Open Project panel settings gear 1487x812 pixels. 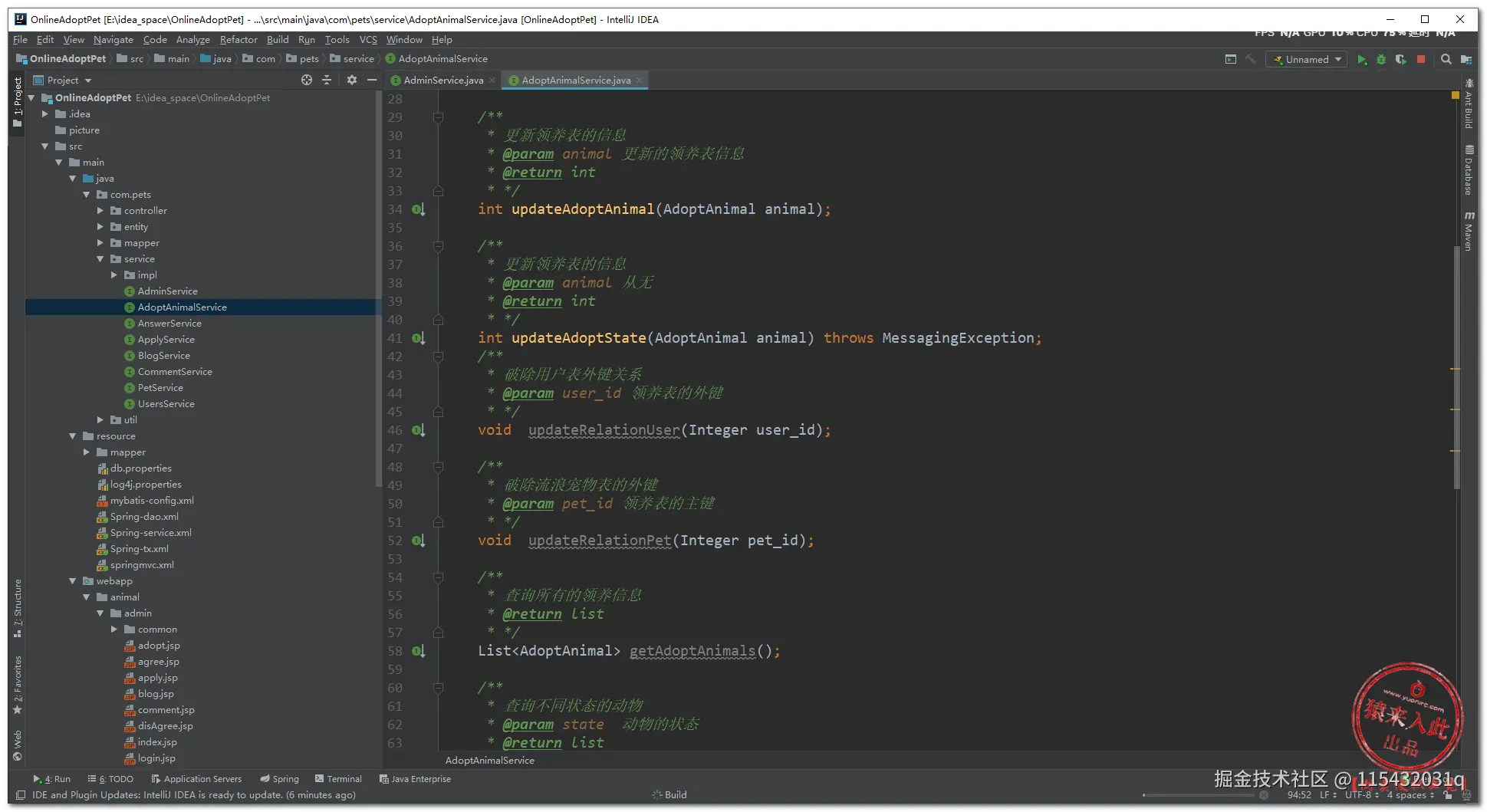(x=352, y=80)
